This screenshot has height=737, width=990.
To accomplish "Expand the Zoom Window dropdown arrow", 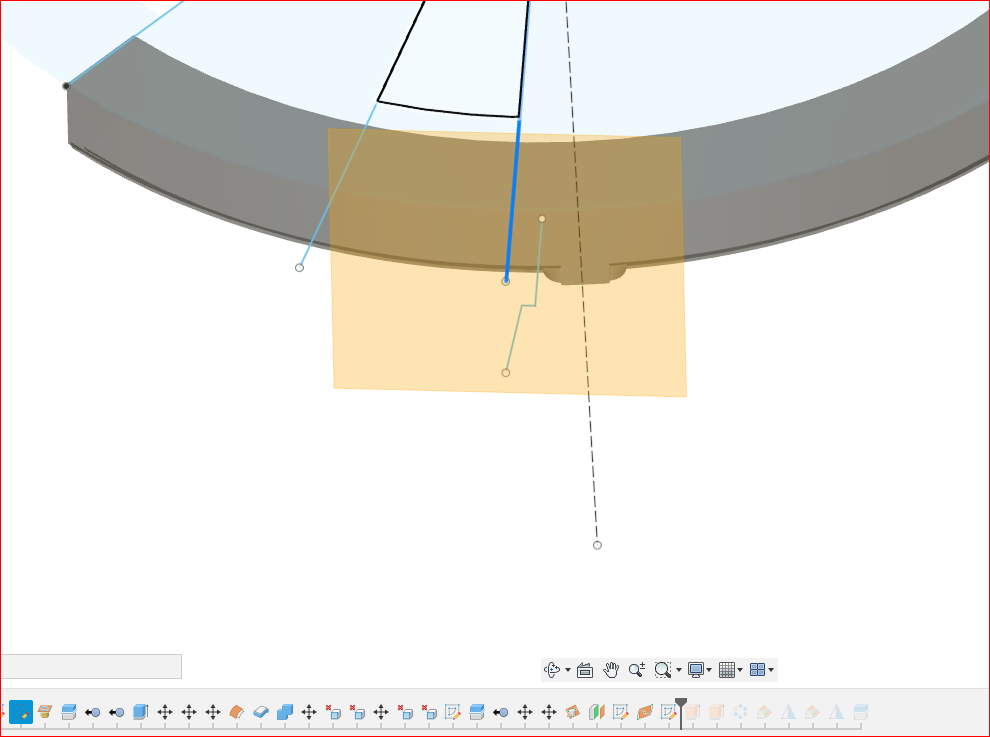I will pyautogui.click(x=678, y=668).
